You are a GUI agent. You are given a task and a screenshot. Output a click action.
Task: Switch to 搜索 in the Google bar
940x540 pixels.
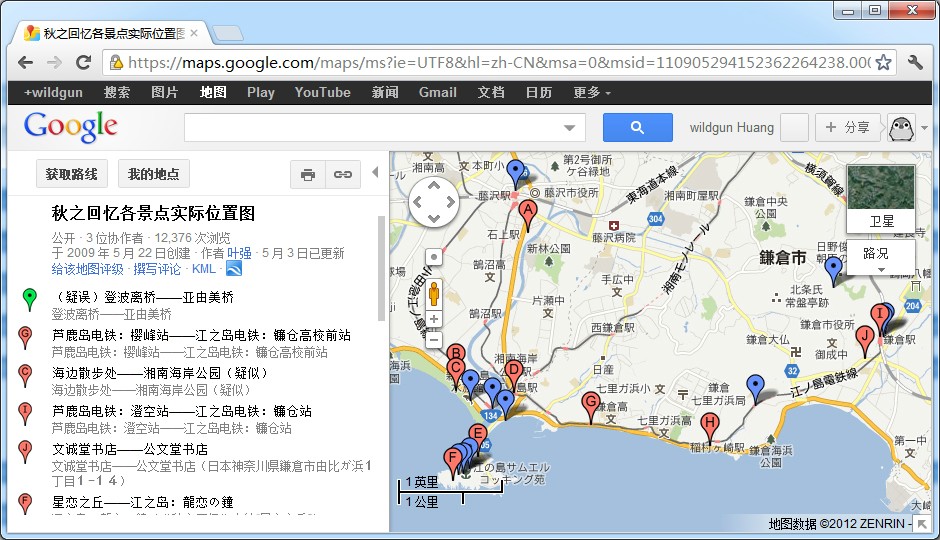tap(116, 92)
